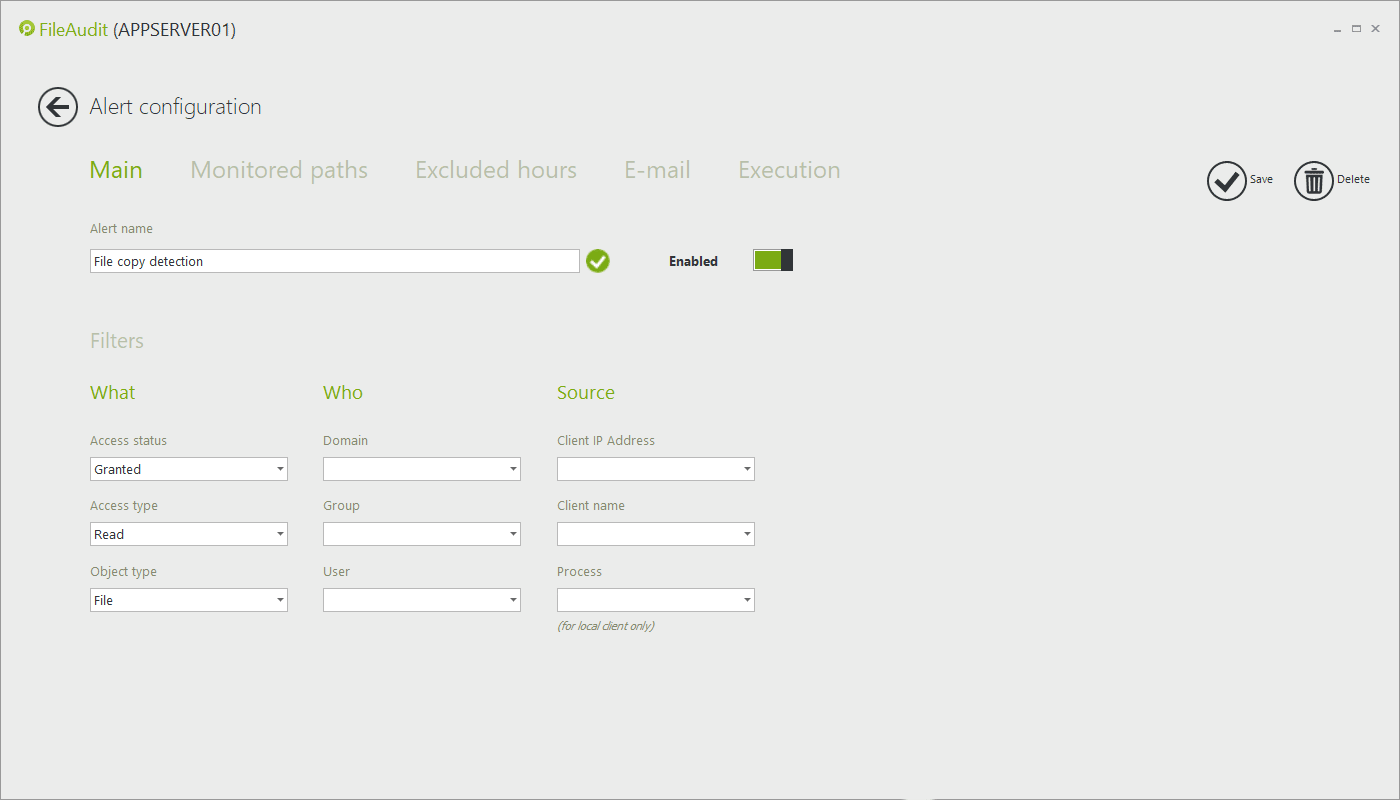Minimize the FileAudit window
Viewport: 1400px width, 800px height.
[1337, 30]
